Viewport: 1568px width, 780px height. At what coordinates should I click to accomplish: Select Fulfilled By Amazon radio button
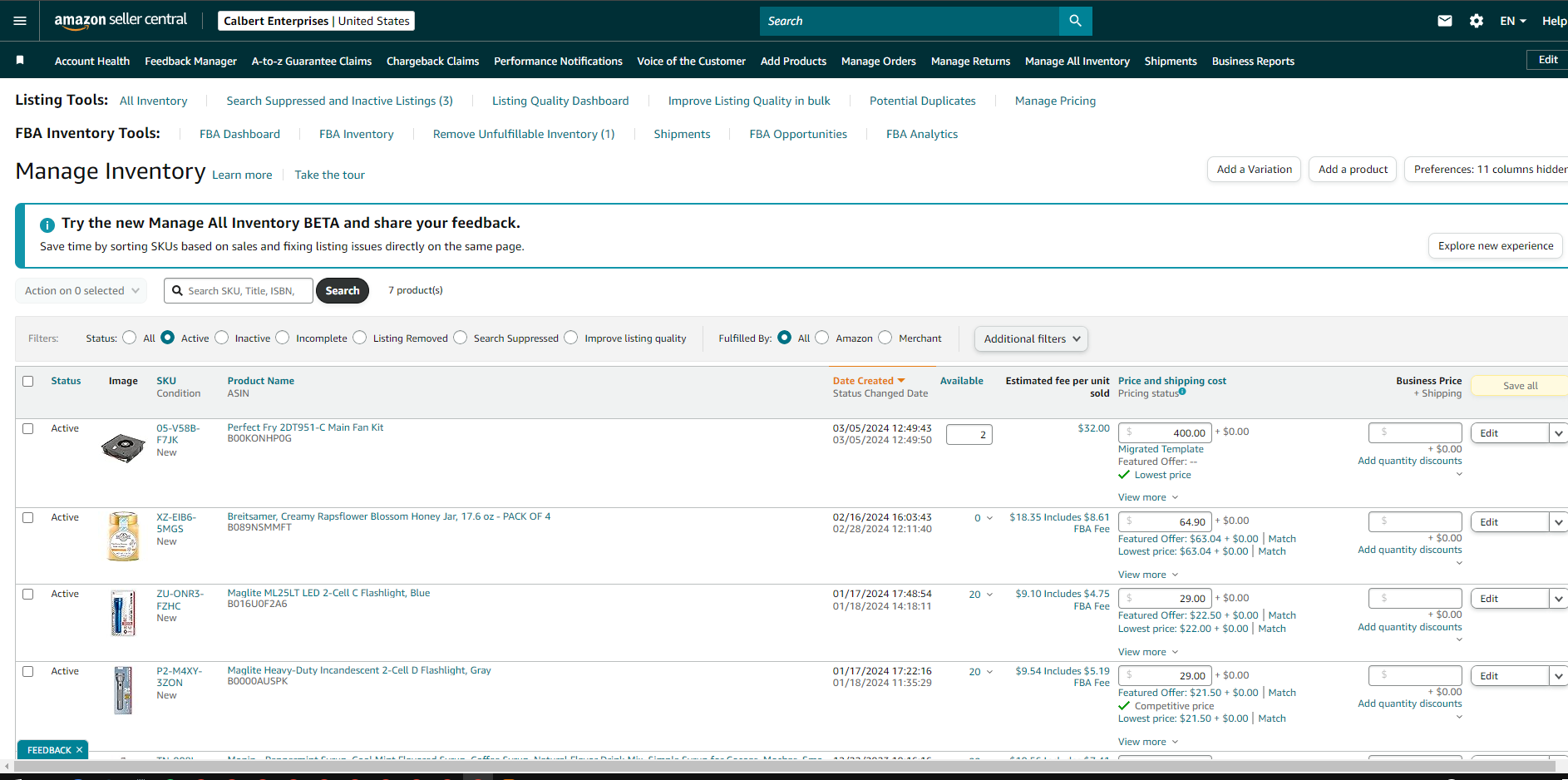pyautogui.click(x=822, y=338)
